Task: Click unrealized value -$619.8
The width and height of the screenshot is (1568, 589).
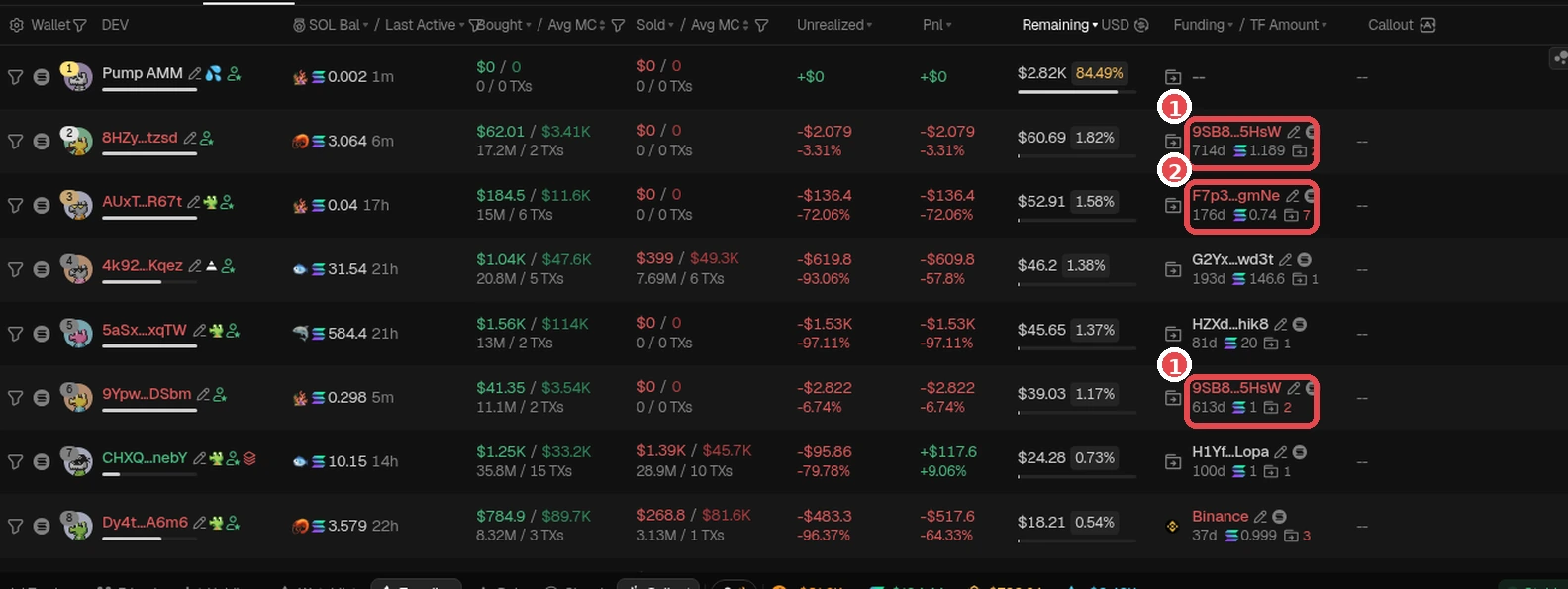Action: tap(825, 260)
